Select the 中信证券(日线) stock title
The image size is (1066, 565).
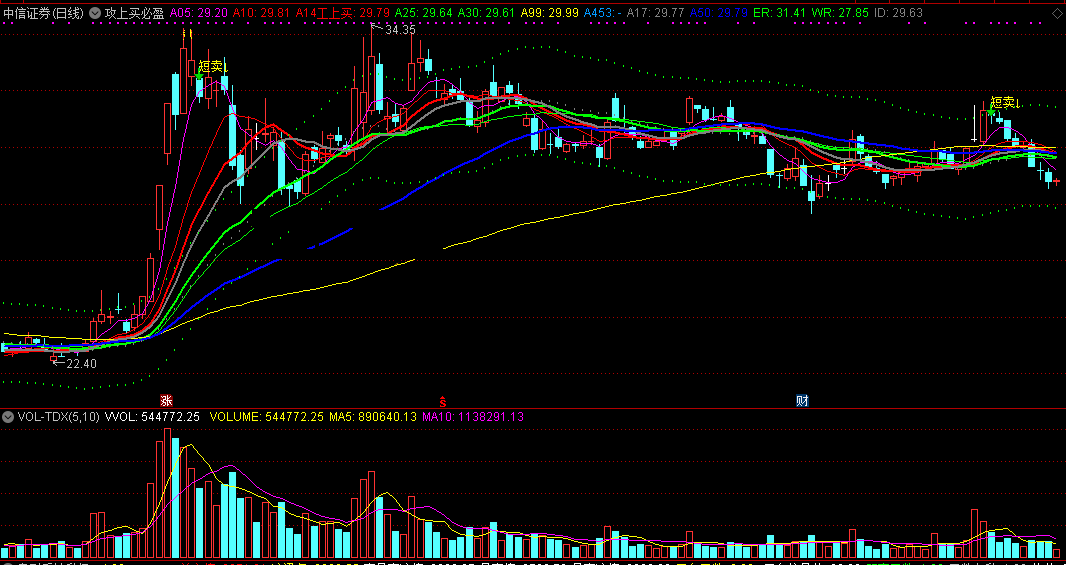(44, 12)
